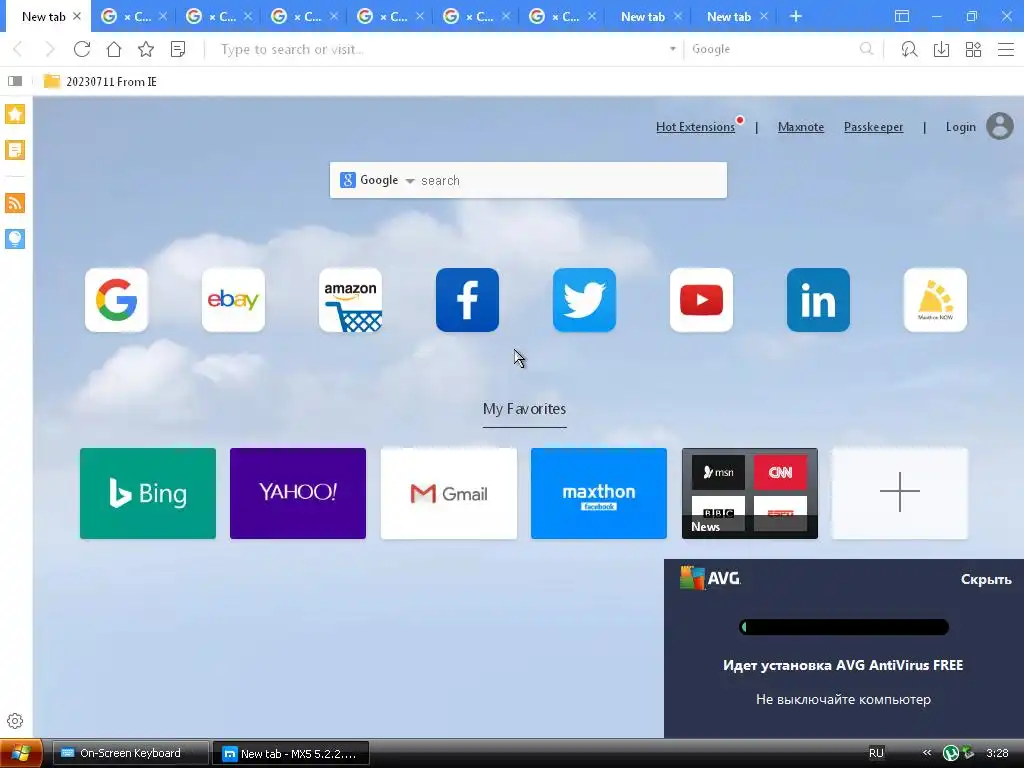Open the blue lightbulb sidebar icon
Viewport: 1024px width, 768px height.
(15, 238)
